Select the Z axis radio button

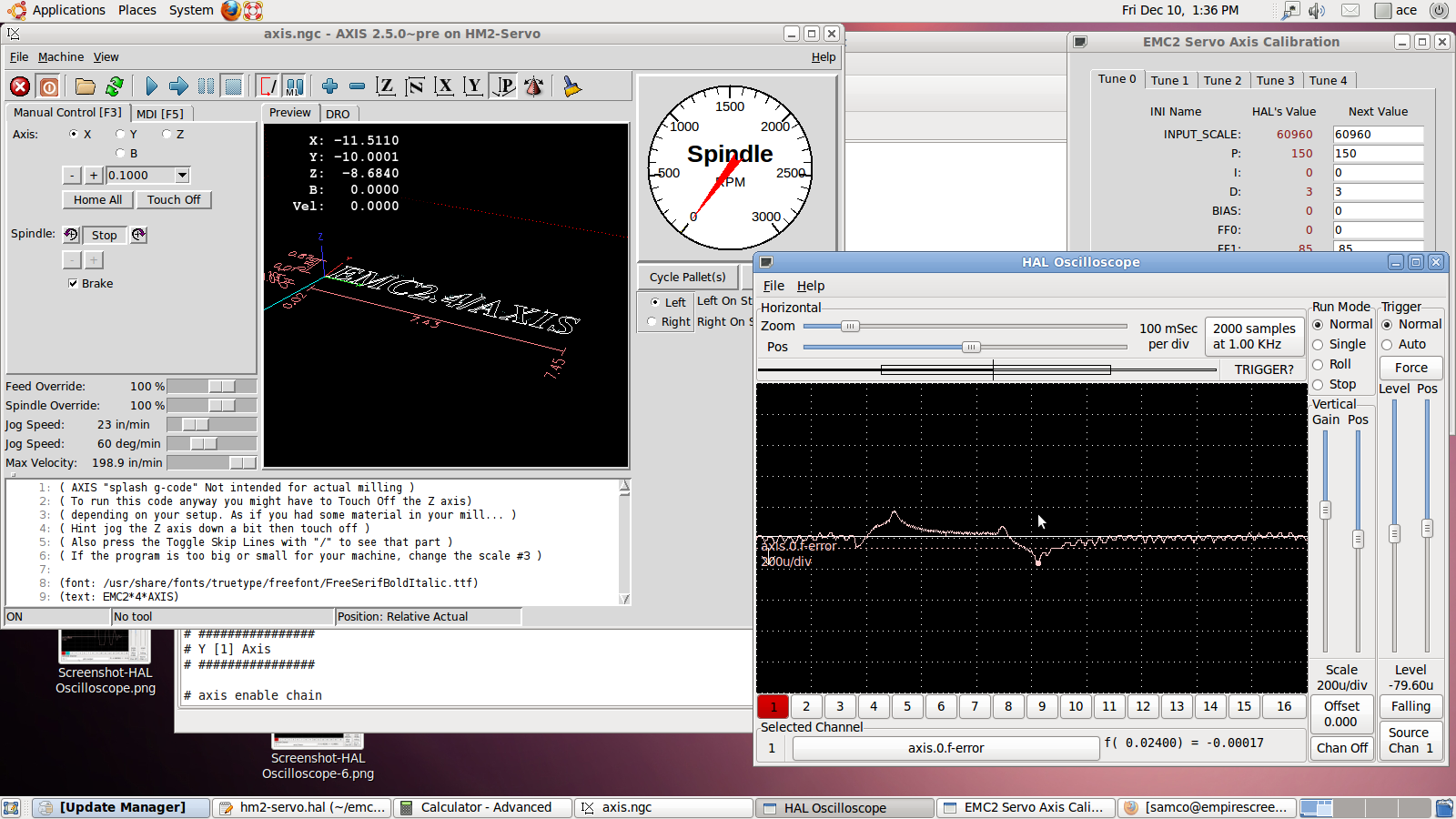167,134
